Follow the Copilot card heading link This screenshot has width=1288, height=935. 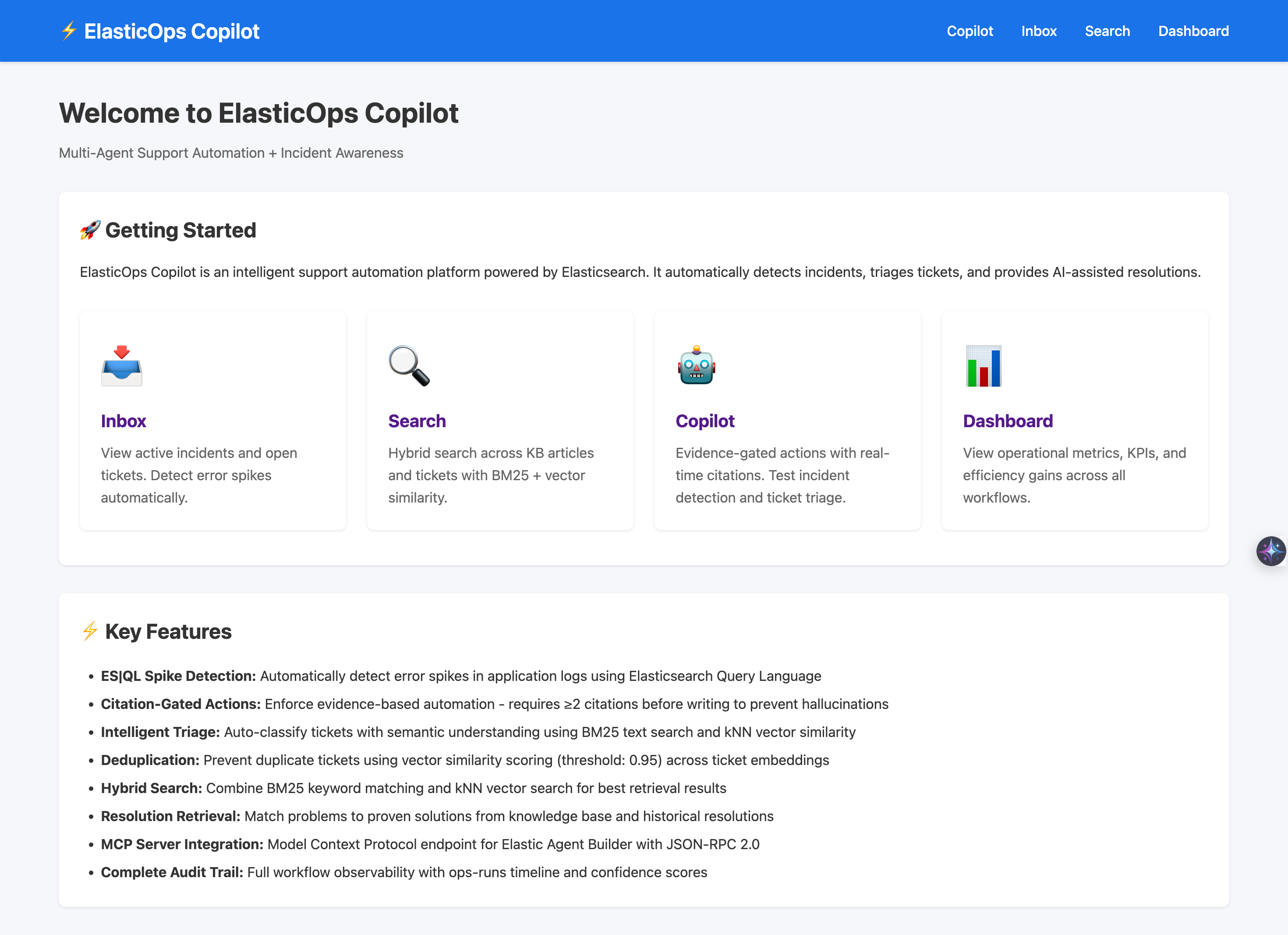click(705, 421)
